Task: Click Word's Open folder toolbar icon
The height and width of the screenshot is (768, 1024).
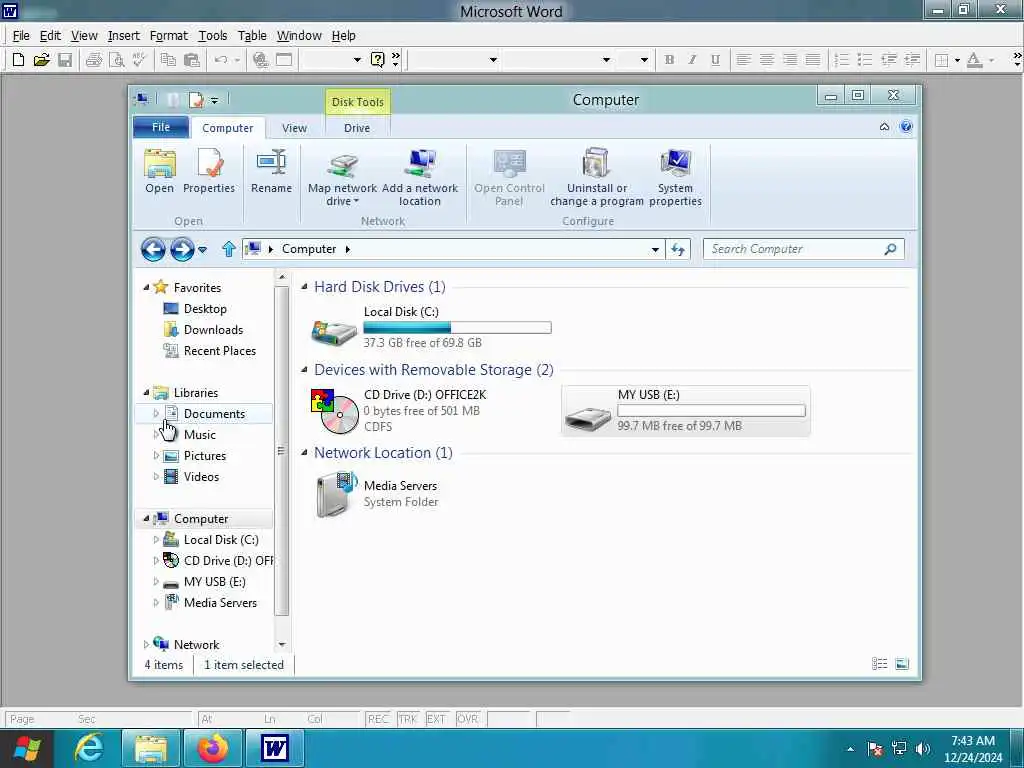Action: (x=41, y=60)
